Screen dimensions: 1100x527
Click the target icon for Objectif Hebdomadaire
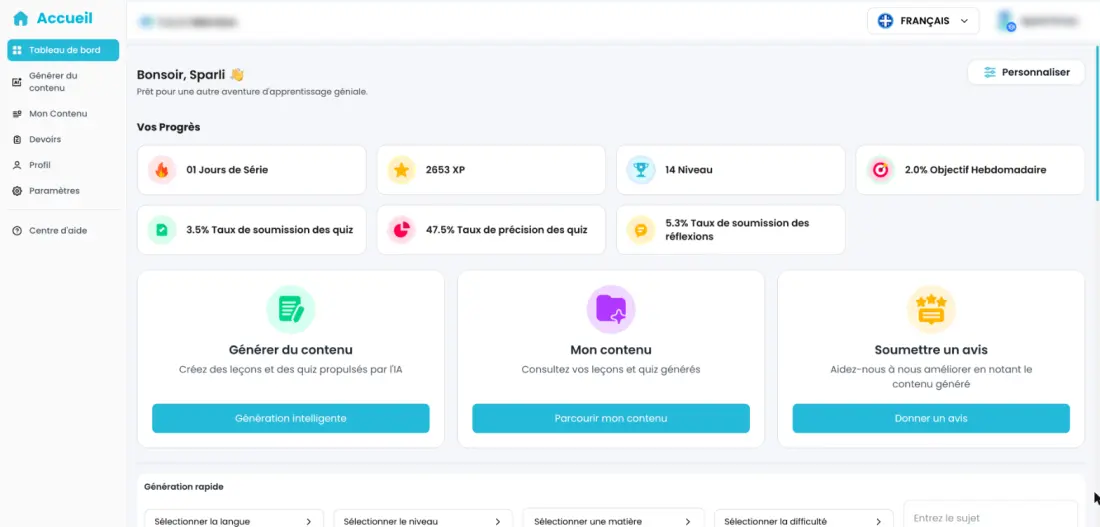tap(880, 170)
